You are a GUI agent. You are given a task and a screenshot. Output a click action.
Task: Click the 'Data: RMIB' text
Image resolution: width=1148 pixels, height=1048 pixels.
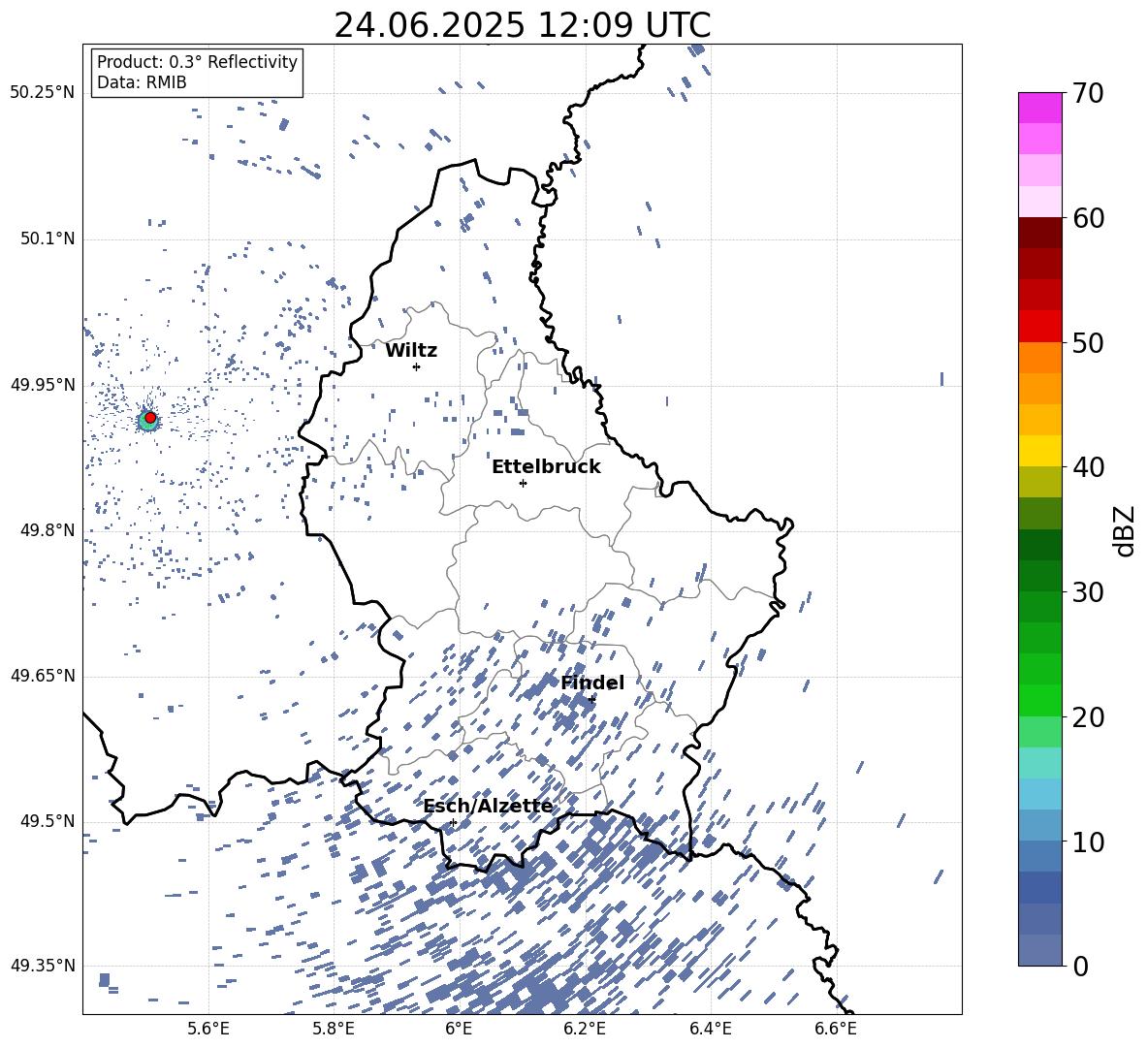tap(142, 82)
